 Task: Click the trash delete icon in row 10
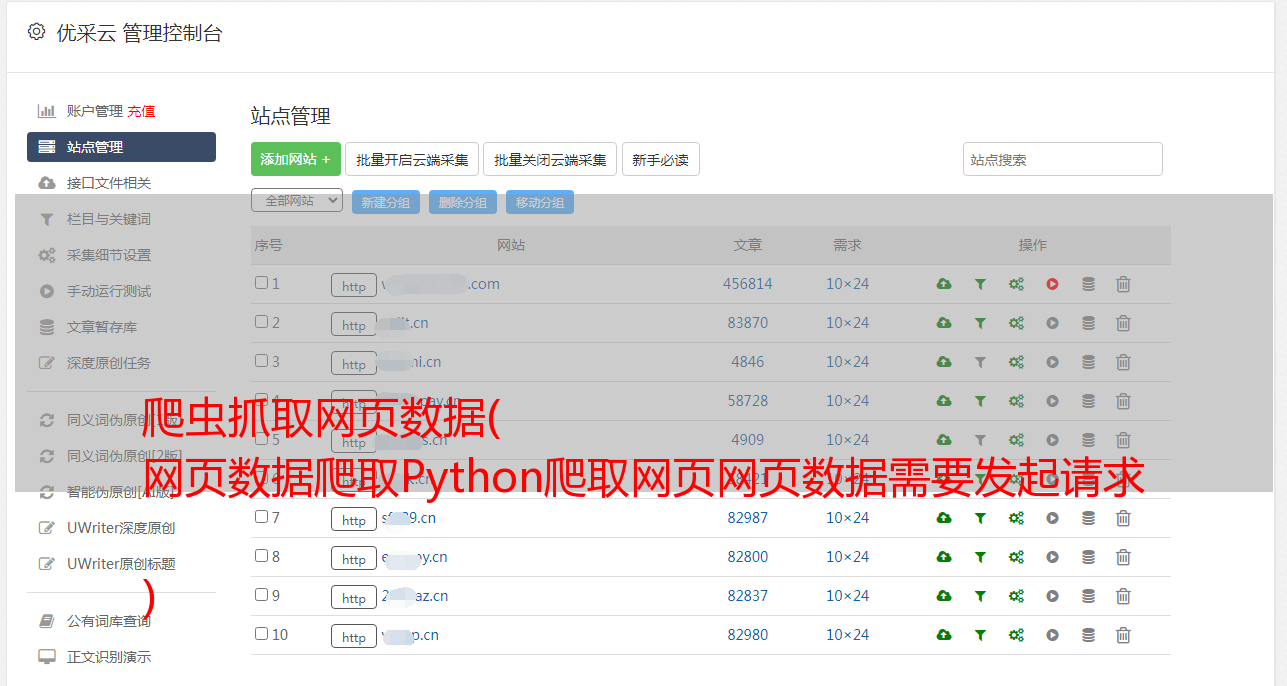(x=1123, y=635)
